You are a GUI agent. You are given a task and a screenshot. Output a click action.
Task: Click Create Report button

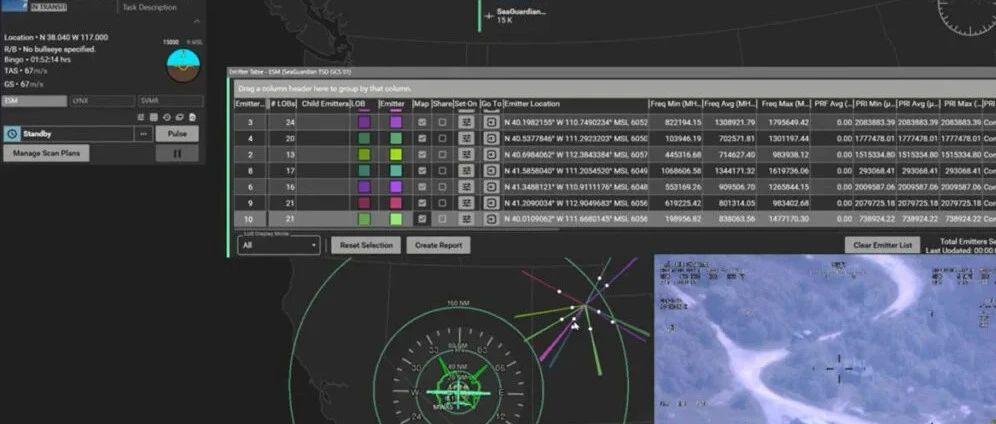pyautogui.click(x=438, y=245)
